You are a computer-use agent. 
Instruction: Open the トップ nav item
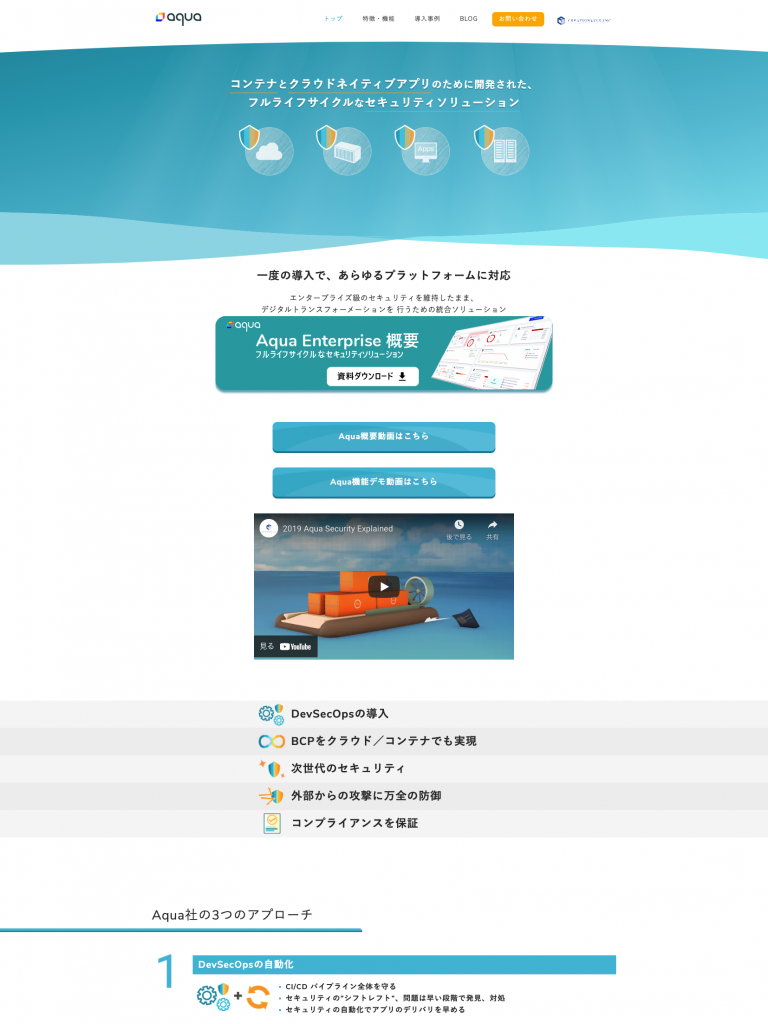click(x=333, y=19)
